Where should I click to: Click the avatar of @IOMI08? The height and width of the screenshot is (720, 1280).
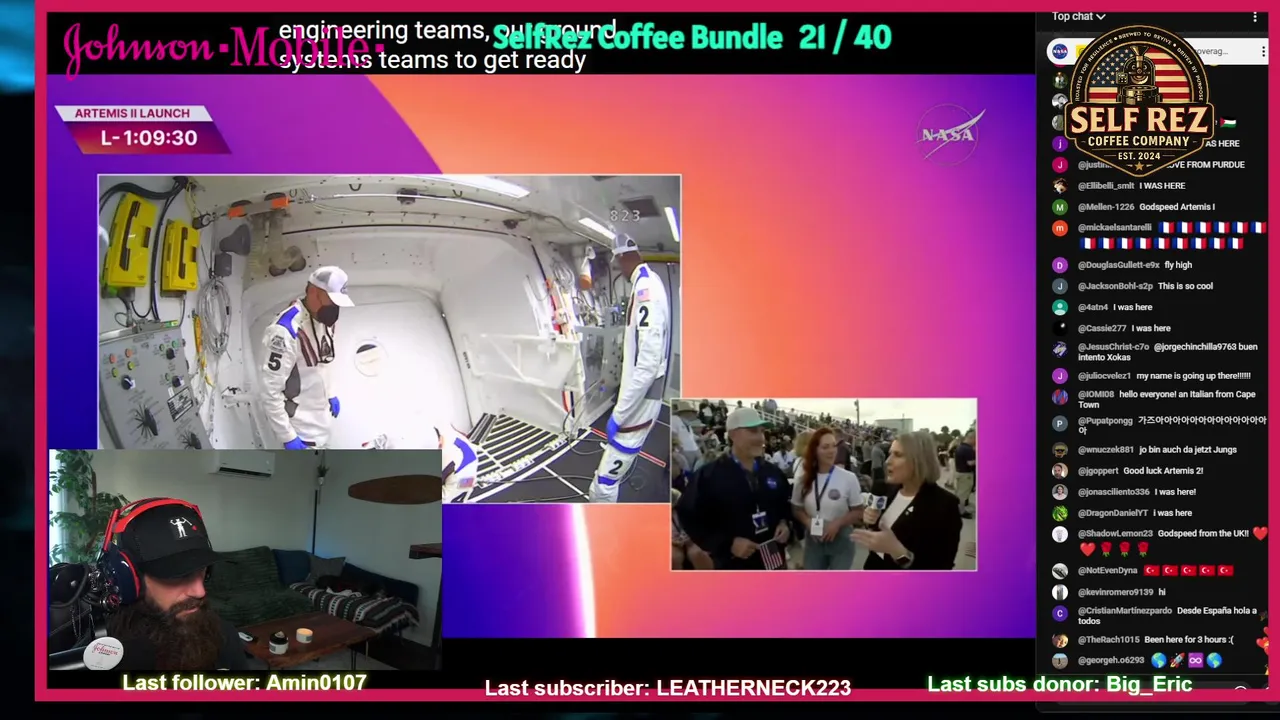pos(1060,397)
